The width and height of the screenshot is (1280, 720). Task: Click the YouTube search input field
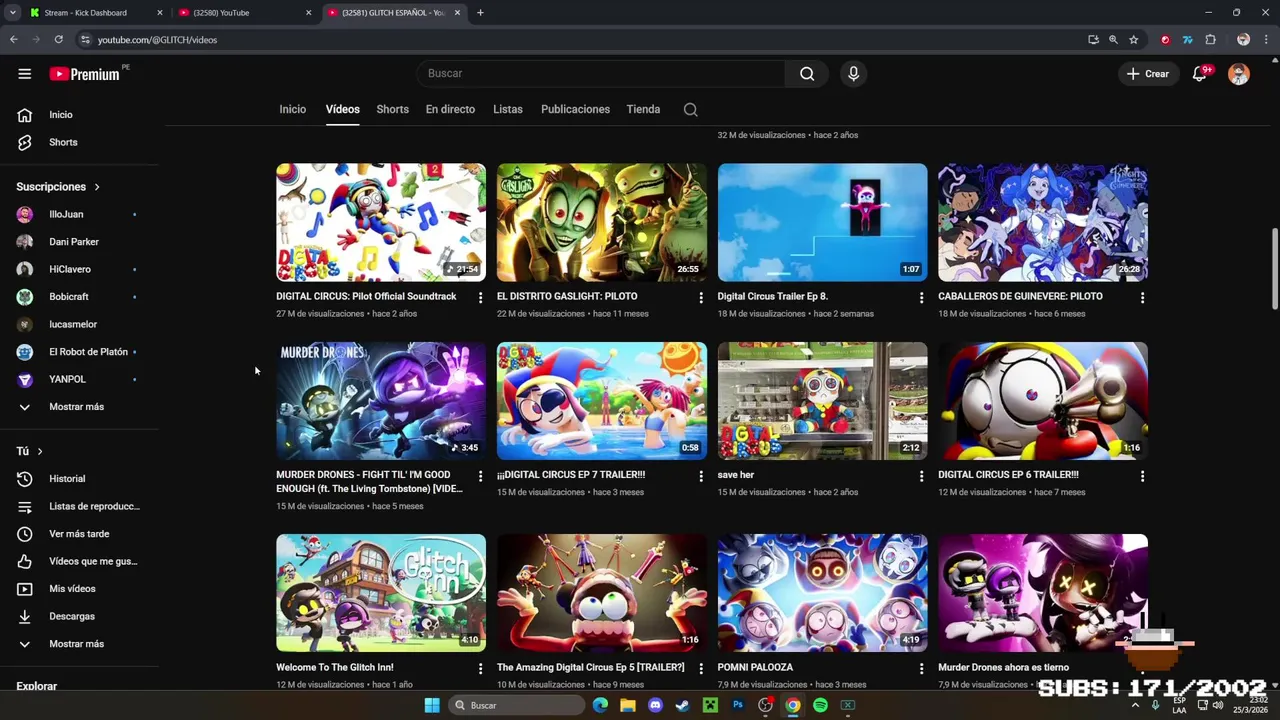(600, 73)
